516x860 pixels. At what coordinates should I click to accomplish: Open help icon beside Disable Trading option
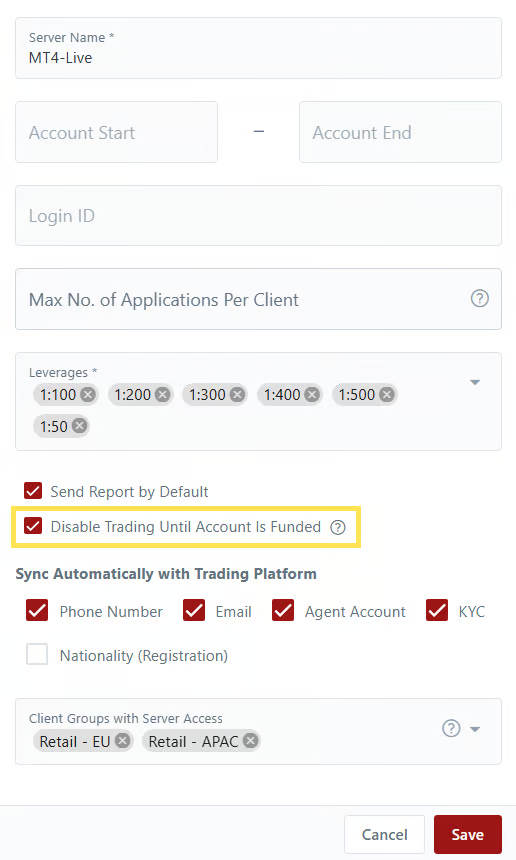click(338, 527)
